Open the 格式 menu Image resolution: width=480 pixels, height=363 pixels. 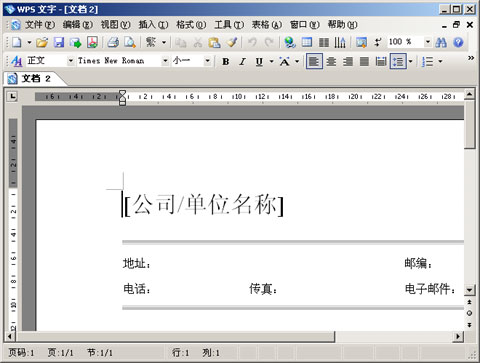pos(191,25)
